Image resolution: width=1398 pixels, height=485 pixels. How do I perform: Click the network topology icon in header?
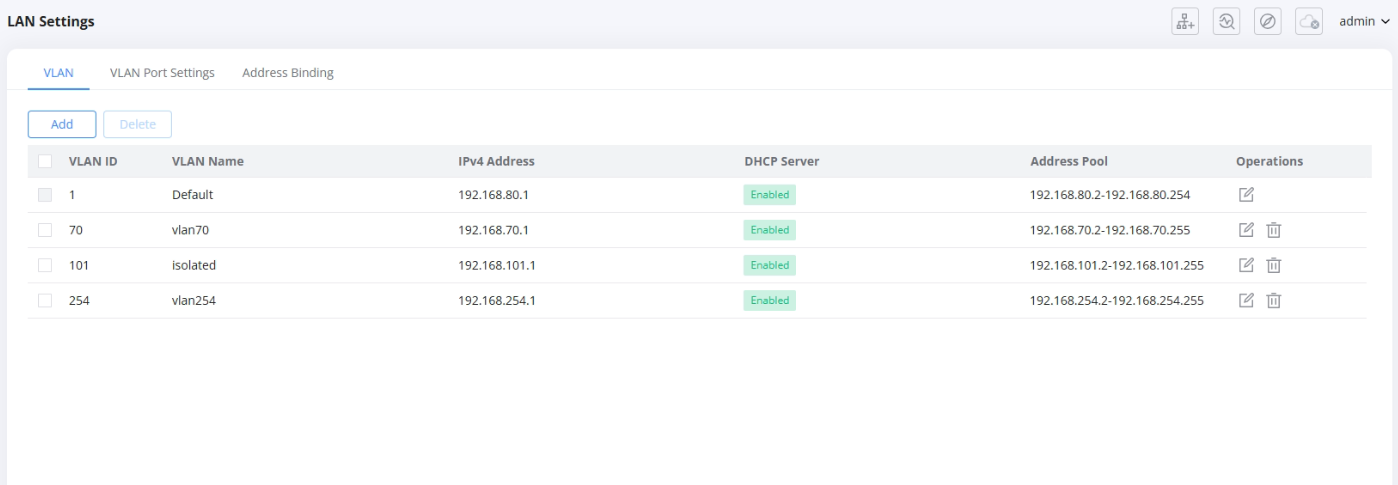[1185, 22]
